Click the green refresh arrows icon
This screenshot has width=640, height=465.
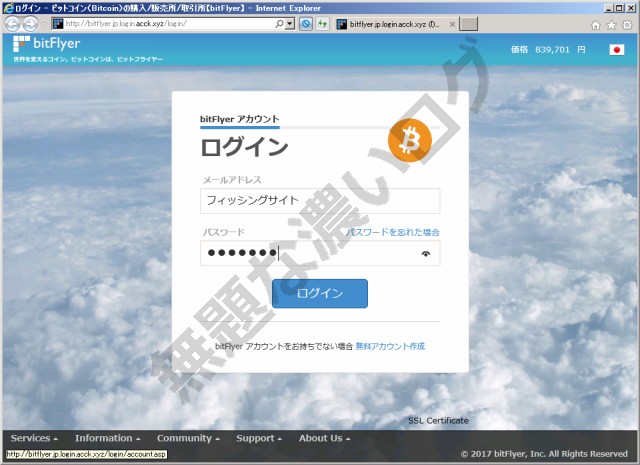click(322, 24)
